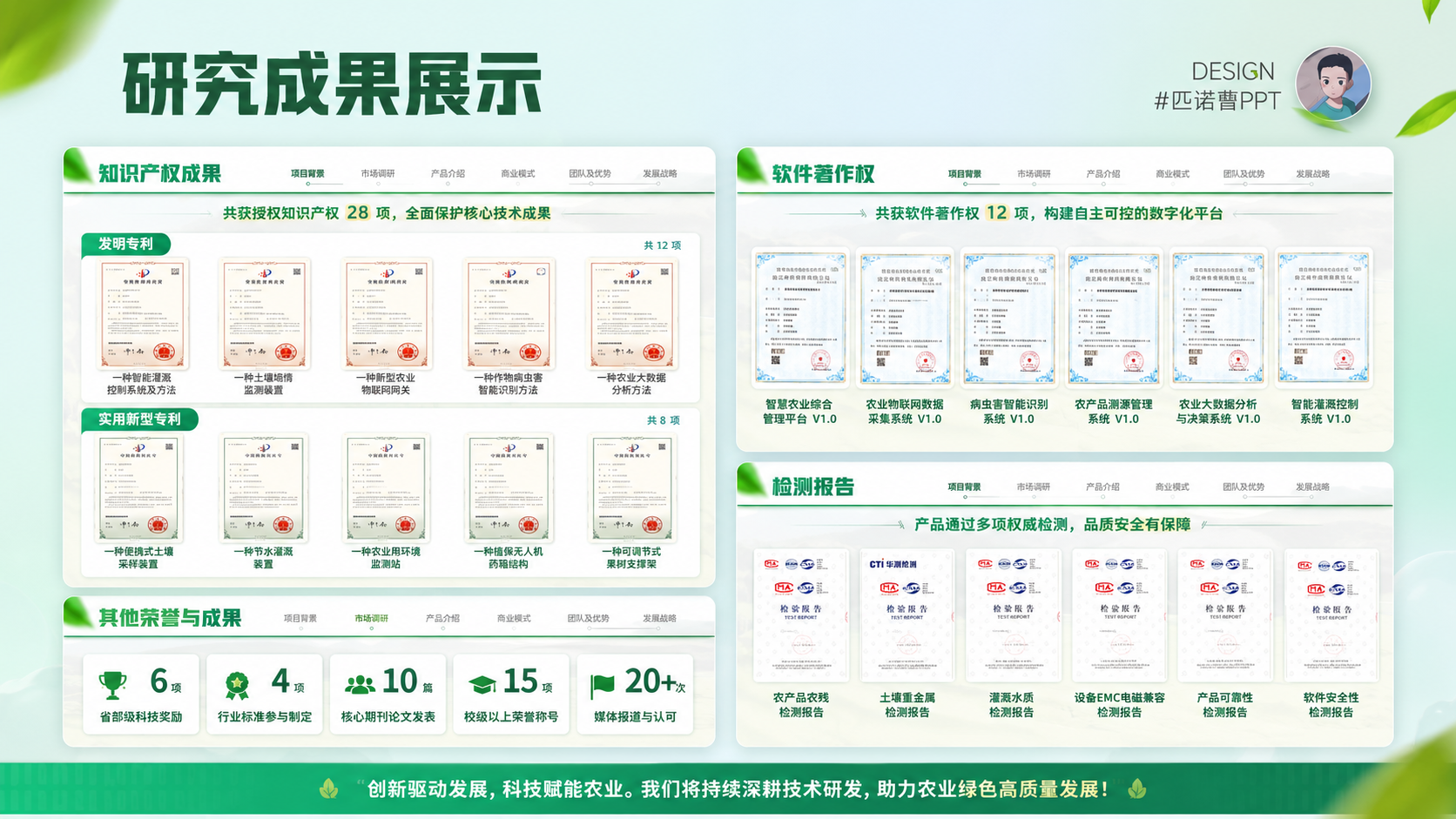
Task: Click the 共 8 项 count text
Action: point(664,420)
